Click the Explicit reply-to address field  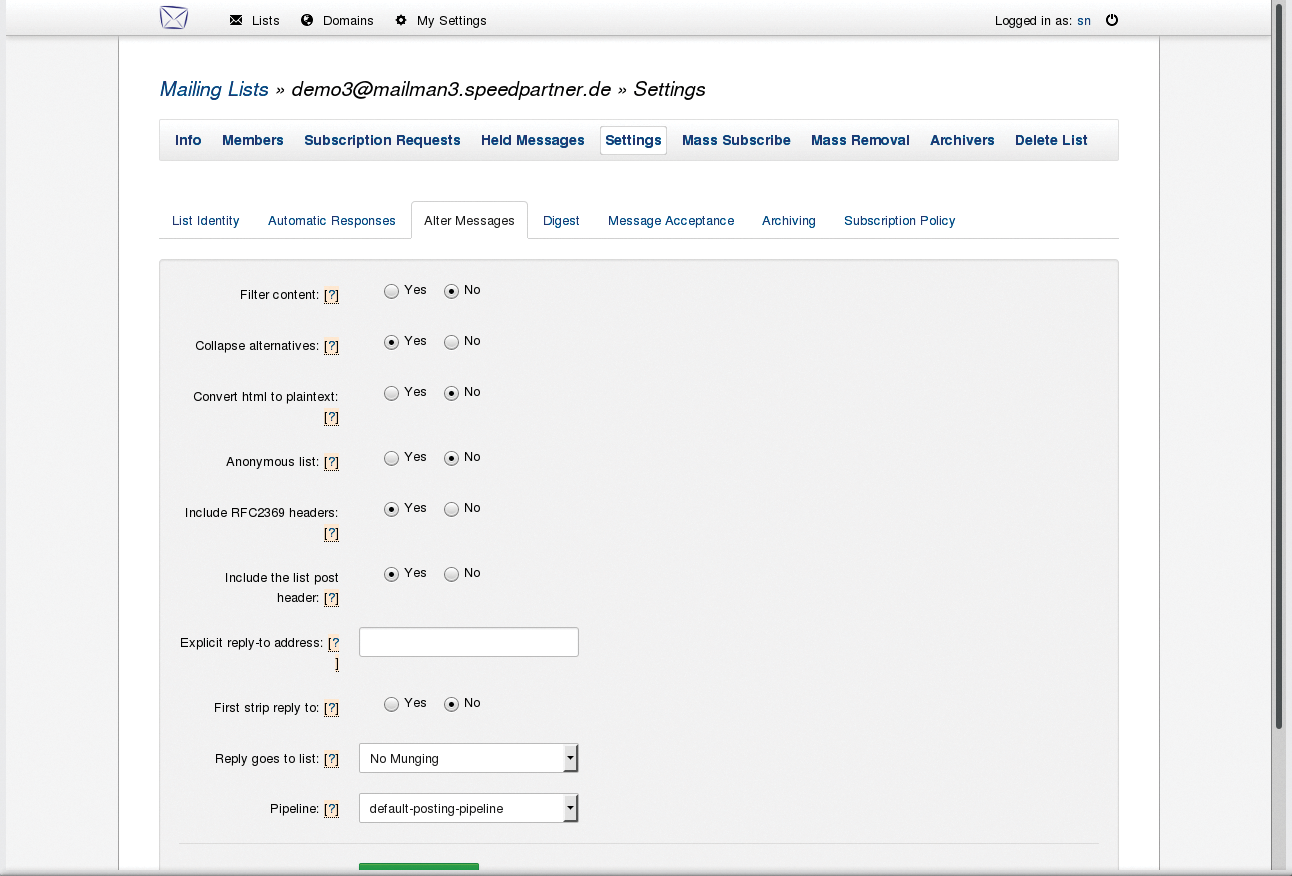coord(468,641)
